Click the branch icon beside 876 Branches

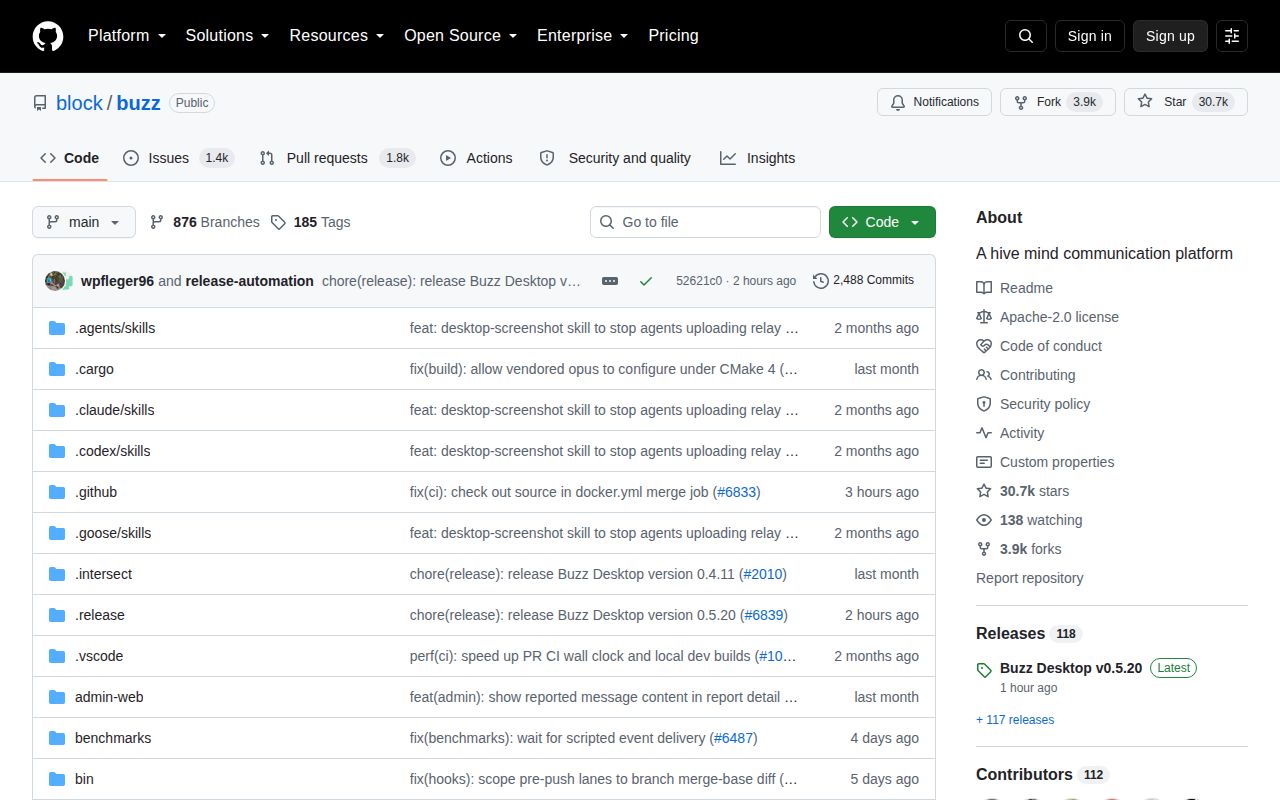tap(157, 222)
